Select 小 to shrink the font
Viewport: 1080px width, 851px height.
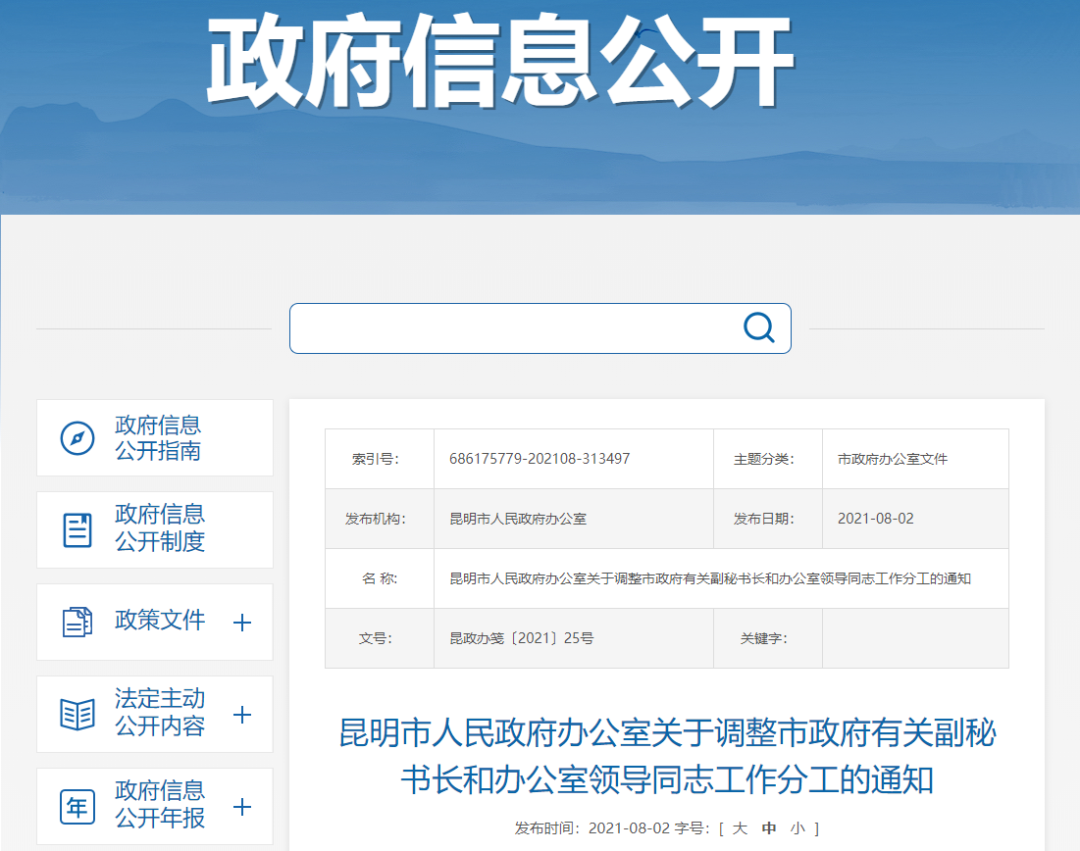[x=797, y=828]
